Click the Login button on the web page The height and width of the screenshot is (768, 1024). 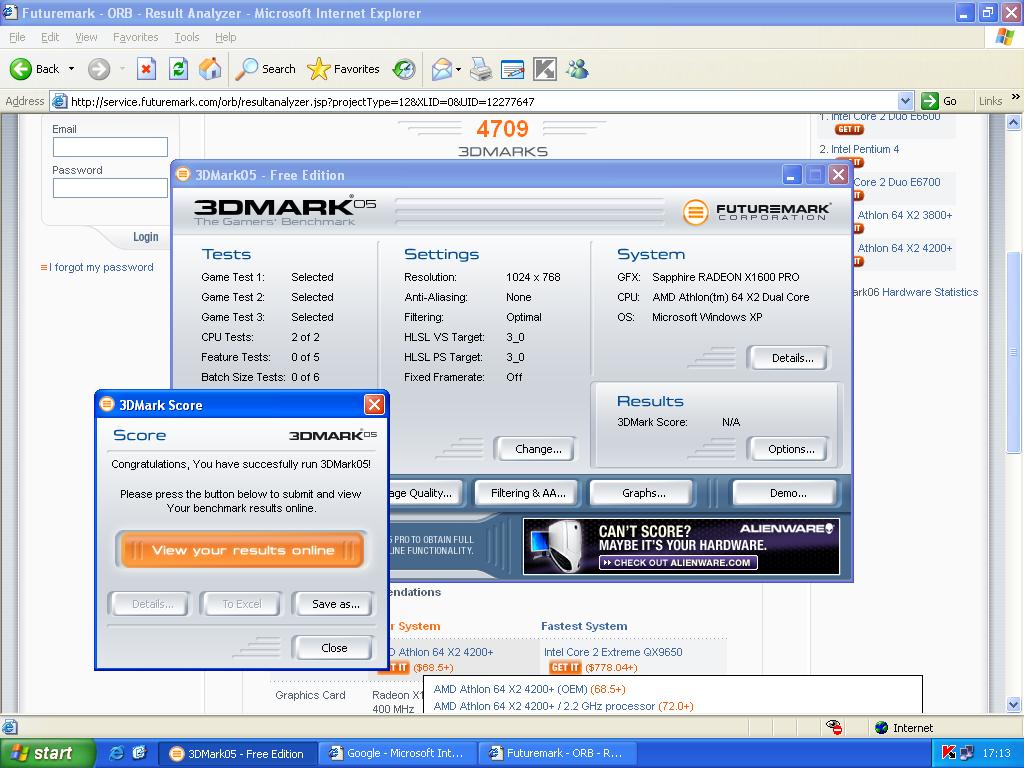point(146,236)
